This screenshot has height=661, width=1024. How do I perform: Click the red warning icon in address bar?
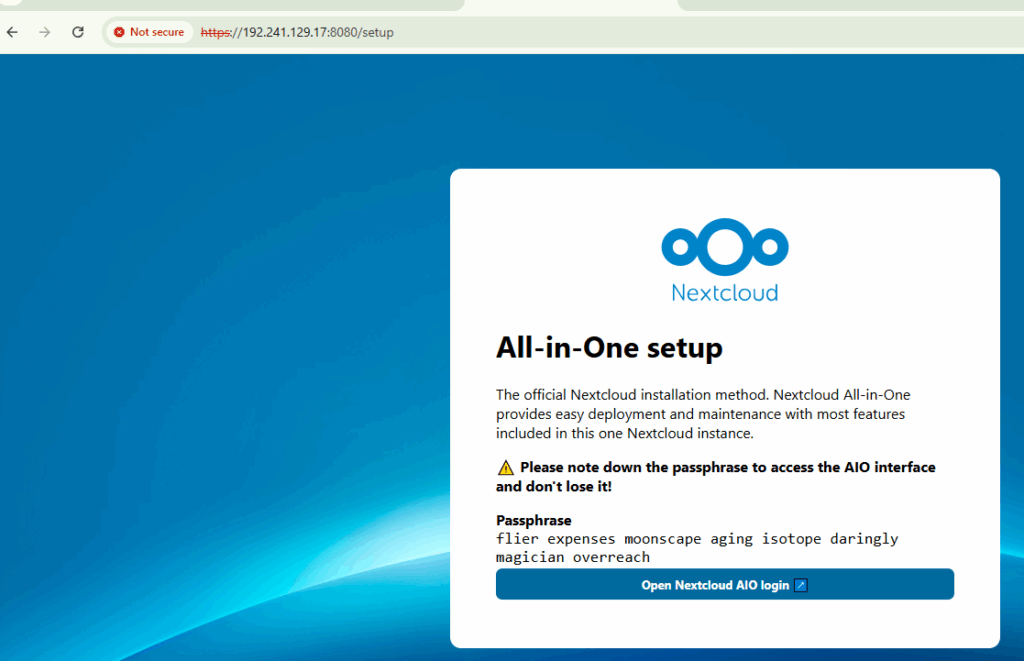click(119, 32)
